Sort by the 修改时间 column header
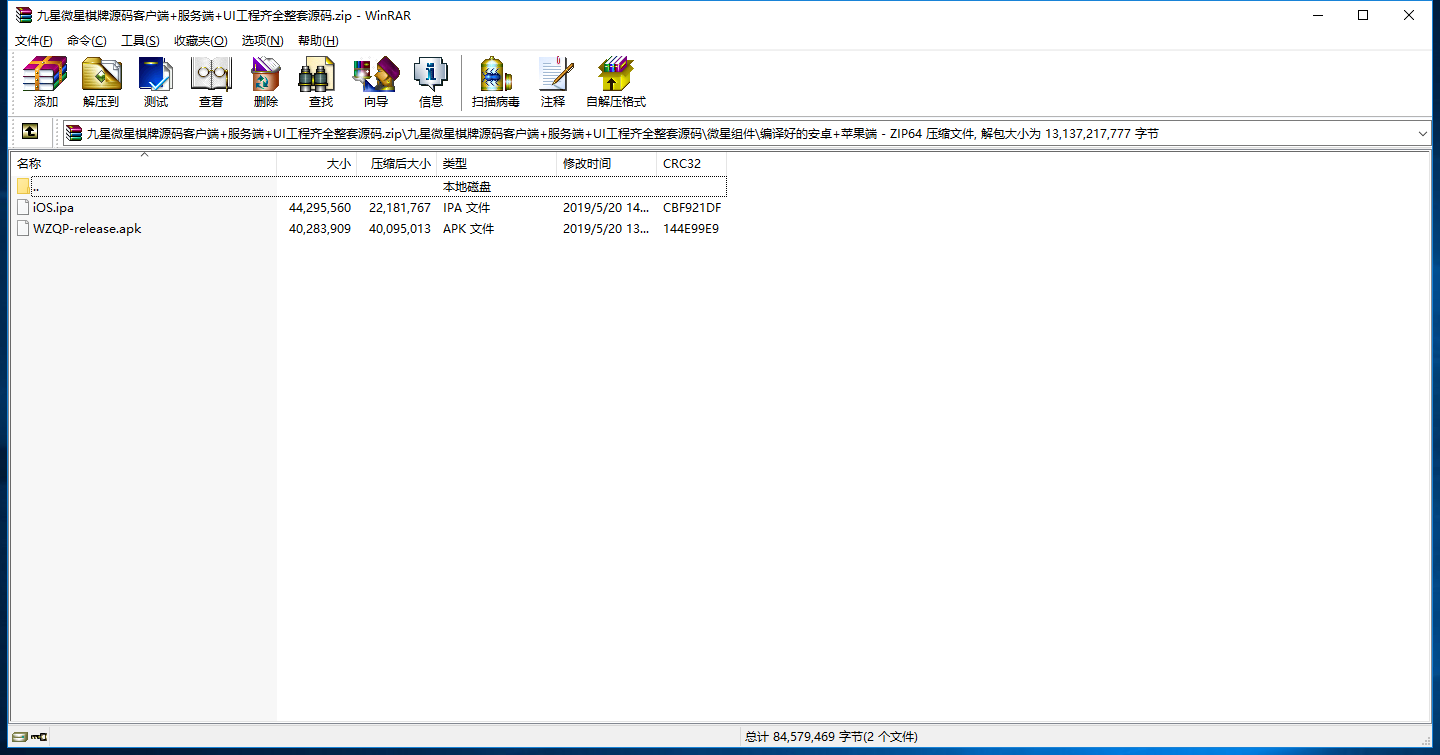This screenshot has height=755, width=1440. coord(607,163)
